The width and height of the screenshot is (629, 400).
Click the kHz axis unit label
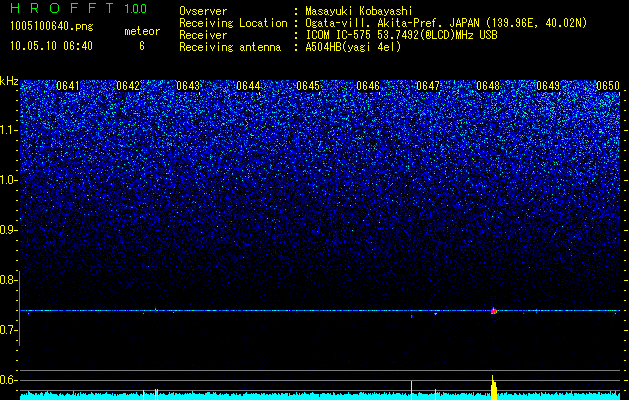(9, 81)
